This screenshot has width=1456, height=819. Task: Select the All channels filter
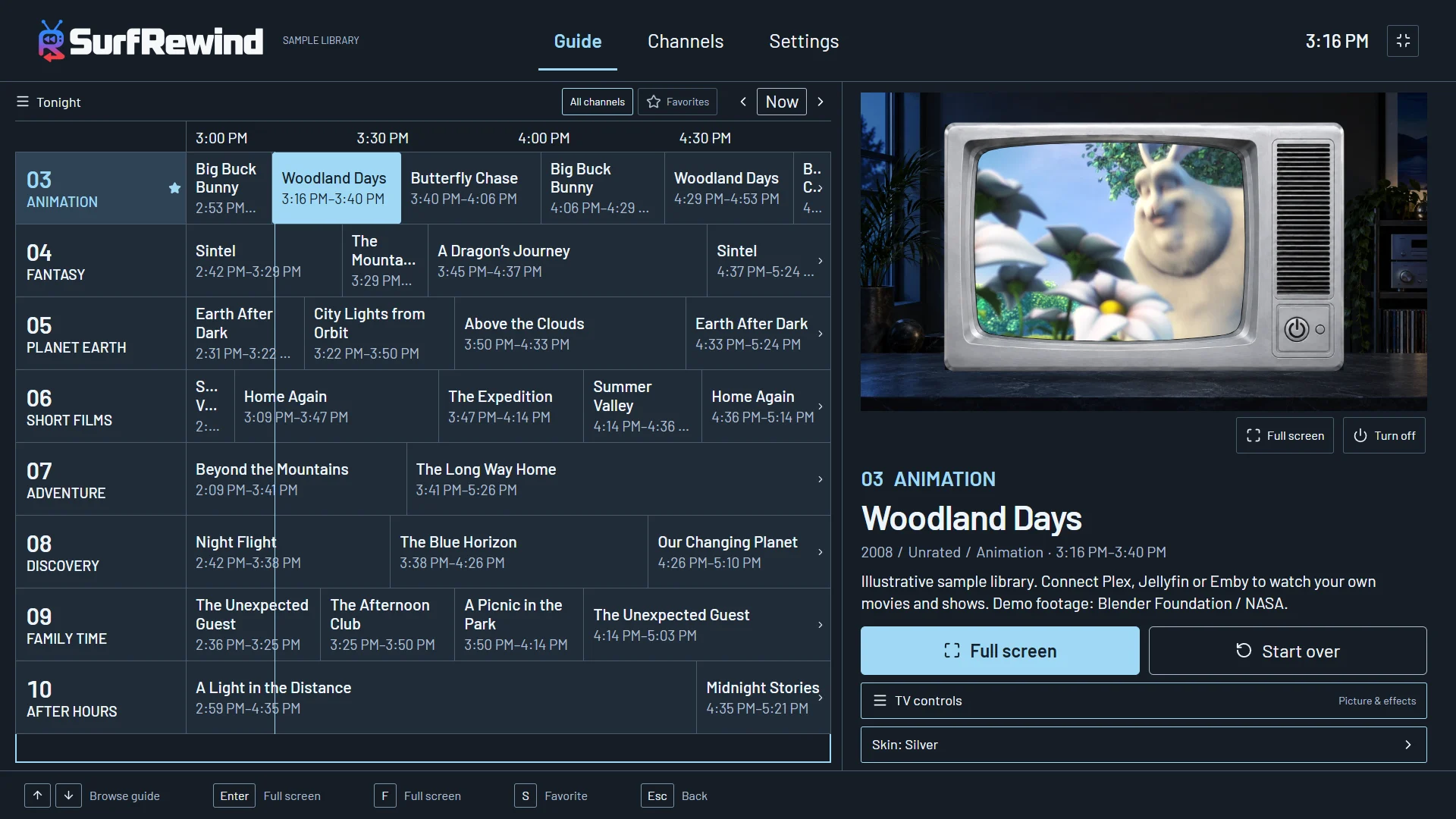(598, 102)
